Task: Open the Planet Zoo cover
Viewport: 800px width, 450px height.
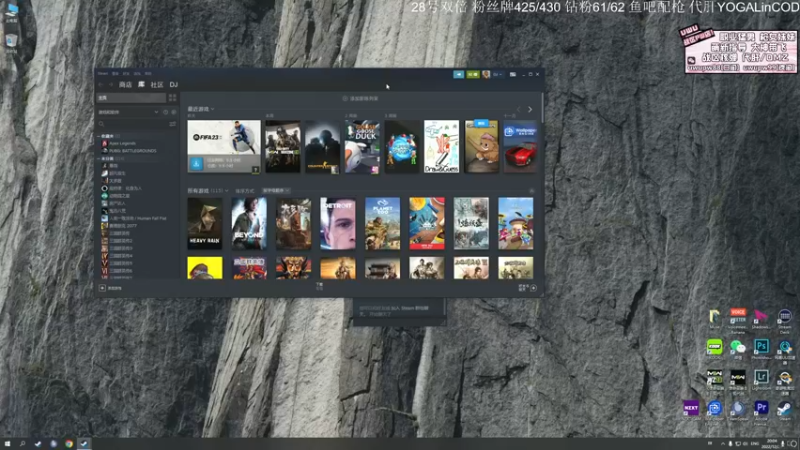Action: [x=383, y=223]
